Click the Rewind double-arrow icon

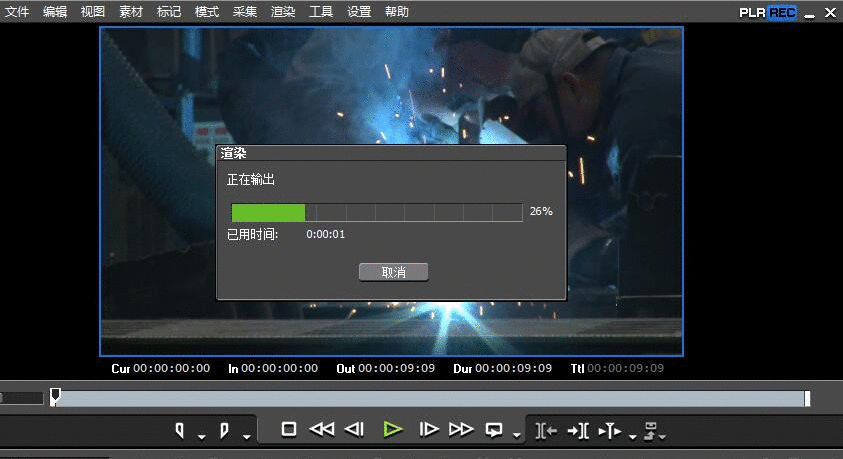321,429
